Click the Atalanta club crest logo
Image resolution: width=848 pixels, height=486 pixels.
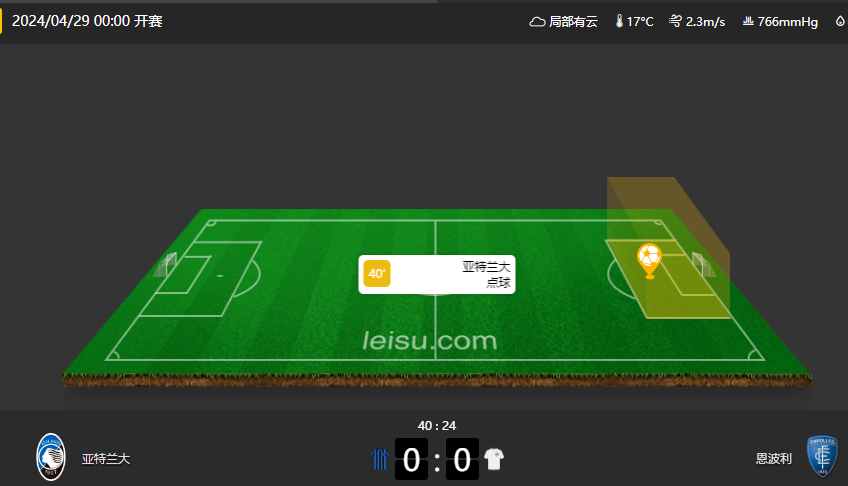51,457
